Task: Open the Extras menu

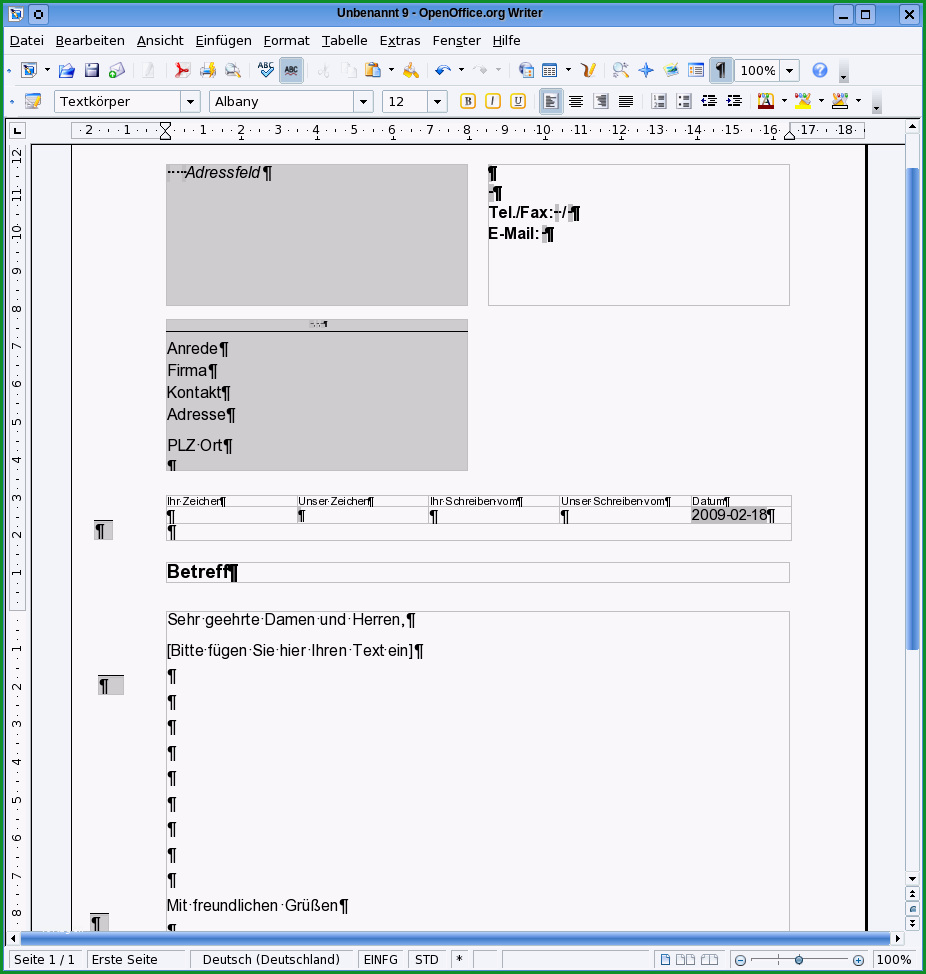Action: point(400,40)
